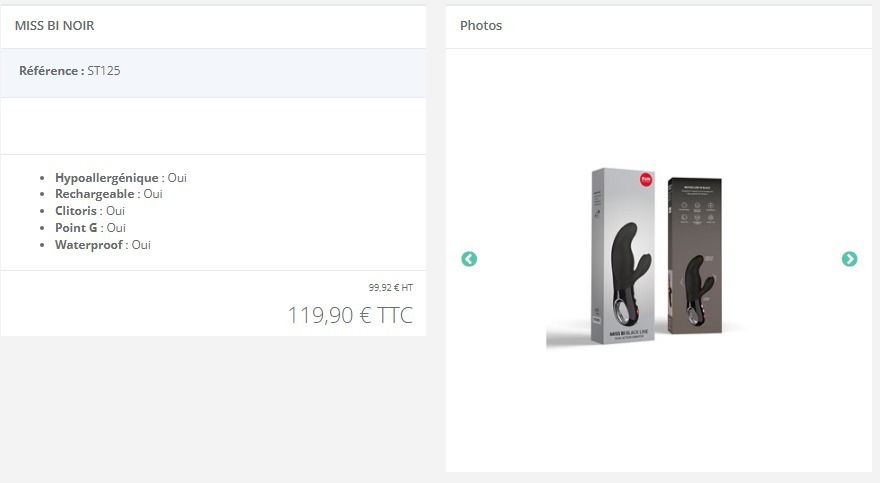Image resolution: width=880 pixels, height=483 pixels.
Task: Click the Waterproof attribute line
Action: 103,245
